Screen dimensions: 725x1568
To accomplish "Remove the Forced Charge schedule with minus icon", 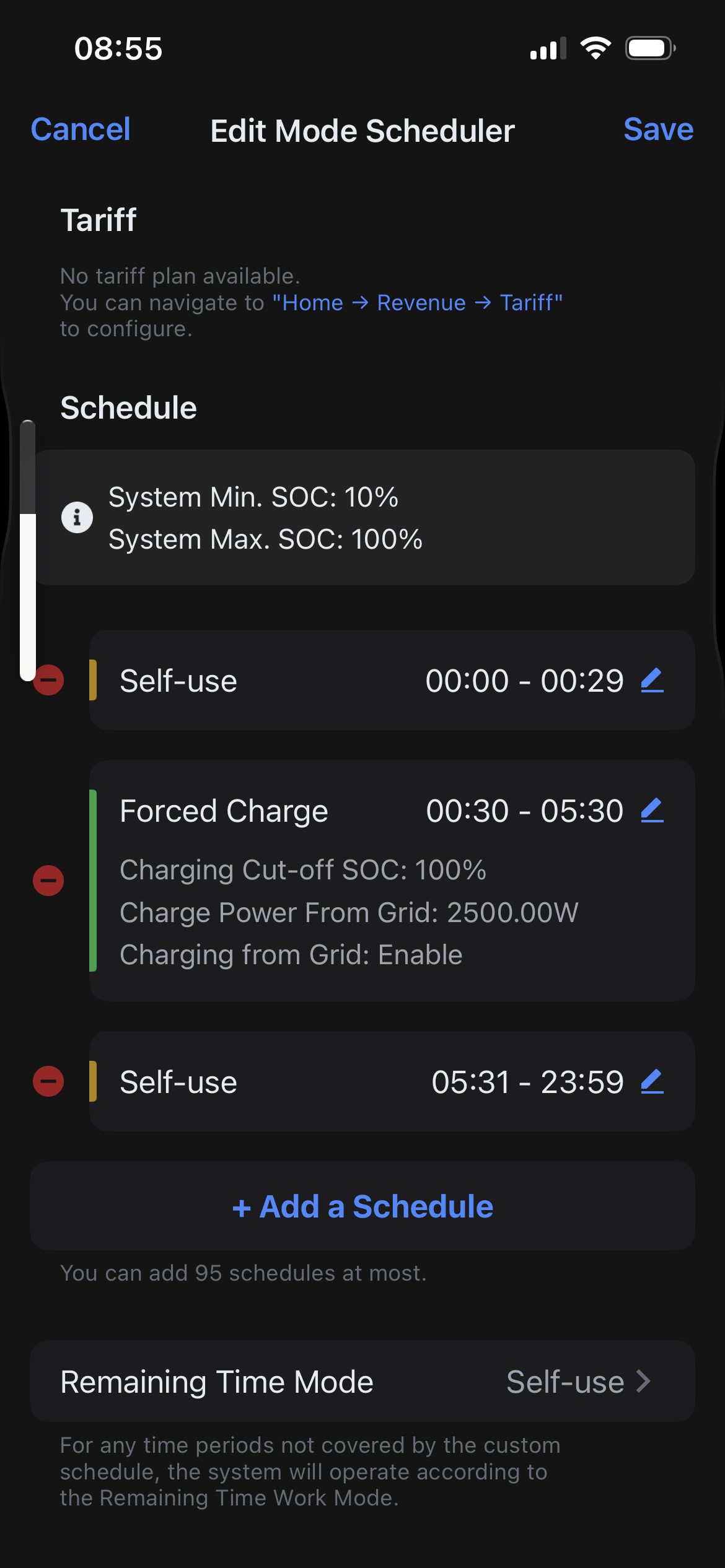I will click(48, 880).
